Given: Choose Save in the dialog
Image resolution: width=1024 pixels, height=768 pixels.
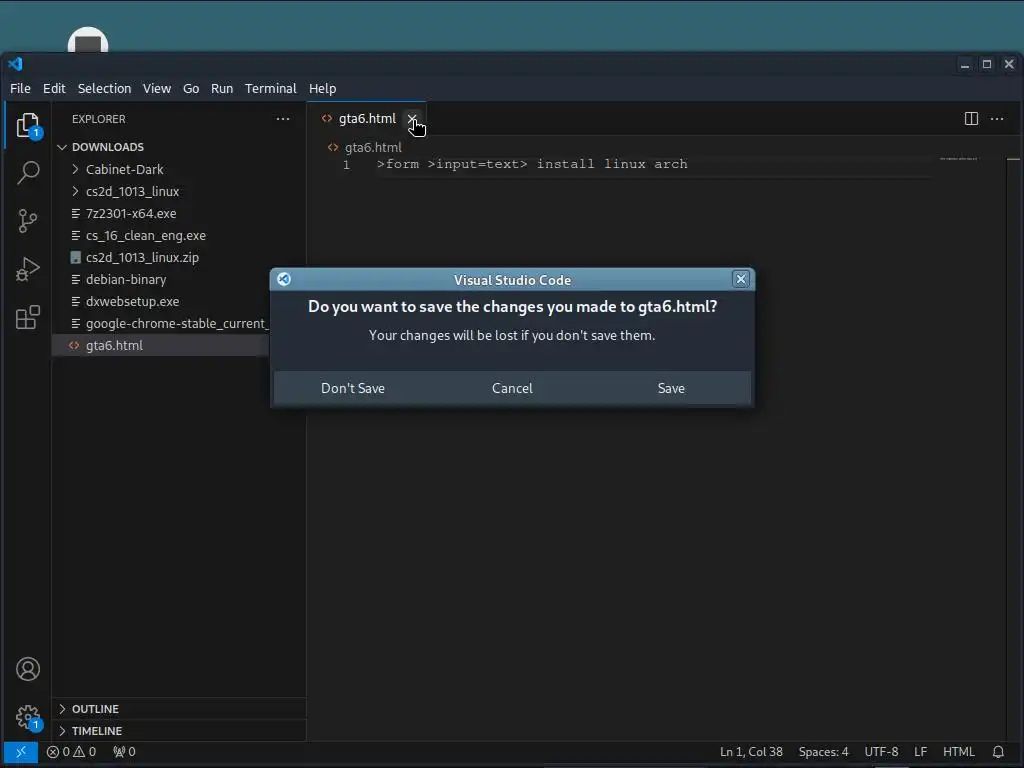Looking at the screenshot, I should [x=671, y=388].
